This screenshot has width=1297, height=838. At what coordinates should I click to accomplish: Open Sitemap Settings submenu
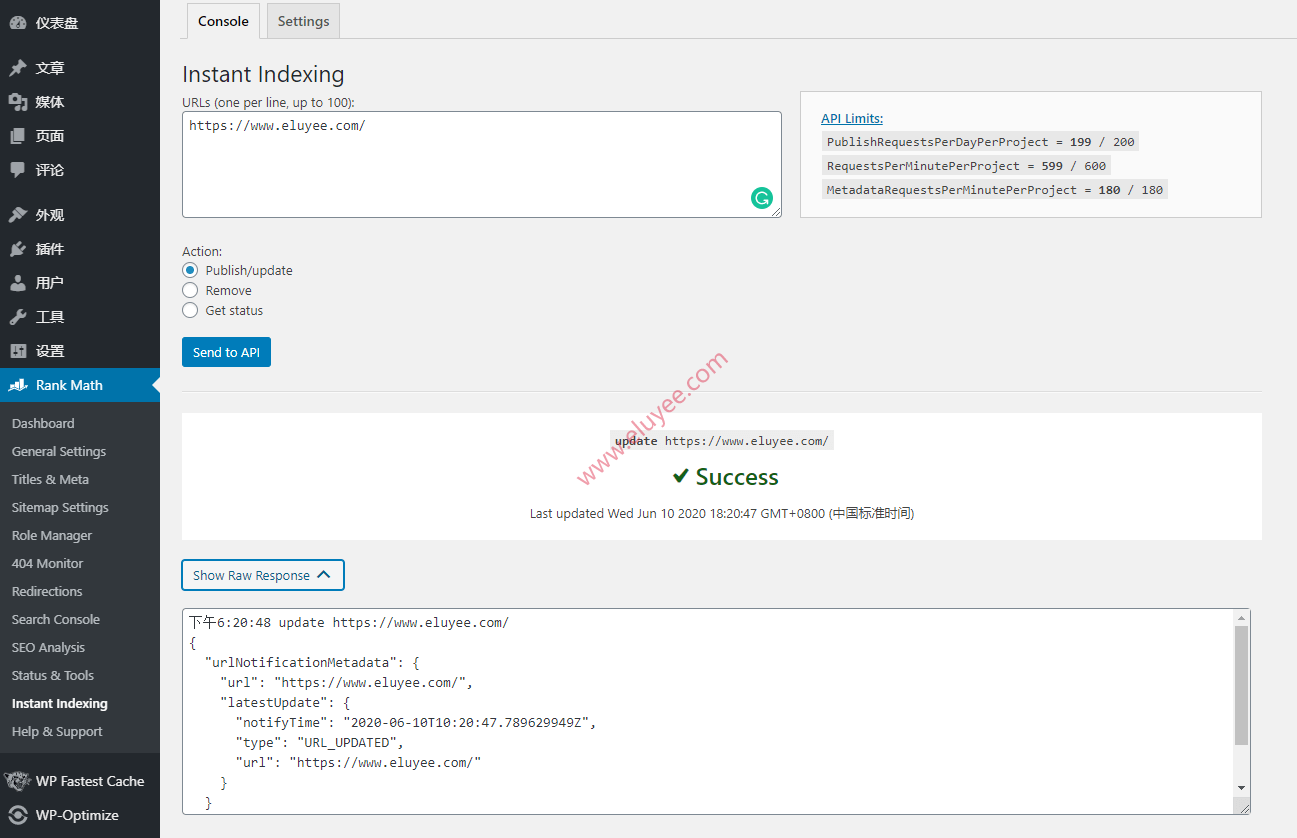click(60, 507)
